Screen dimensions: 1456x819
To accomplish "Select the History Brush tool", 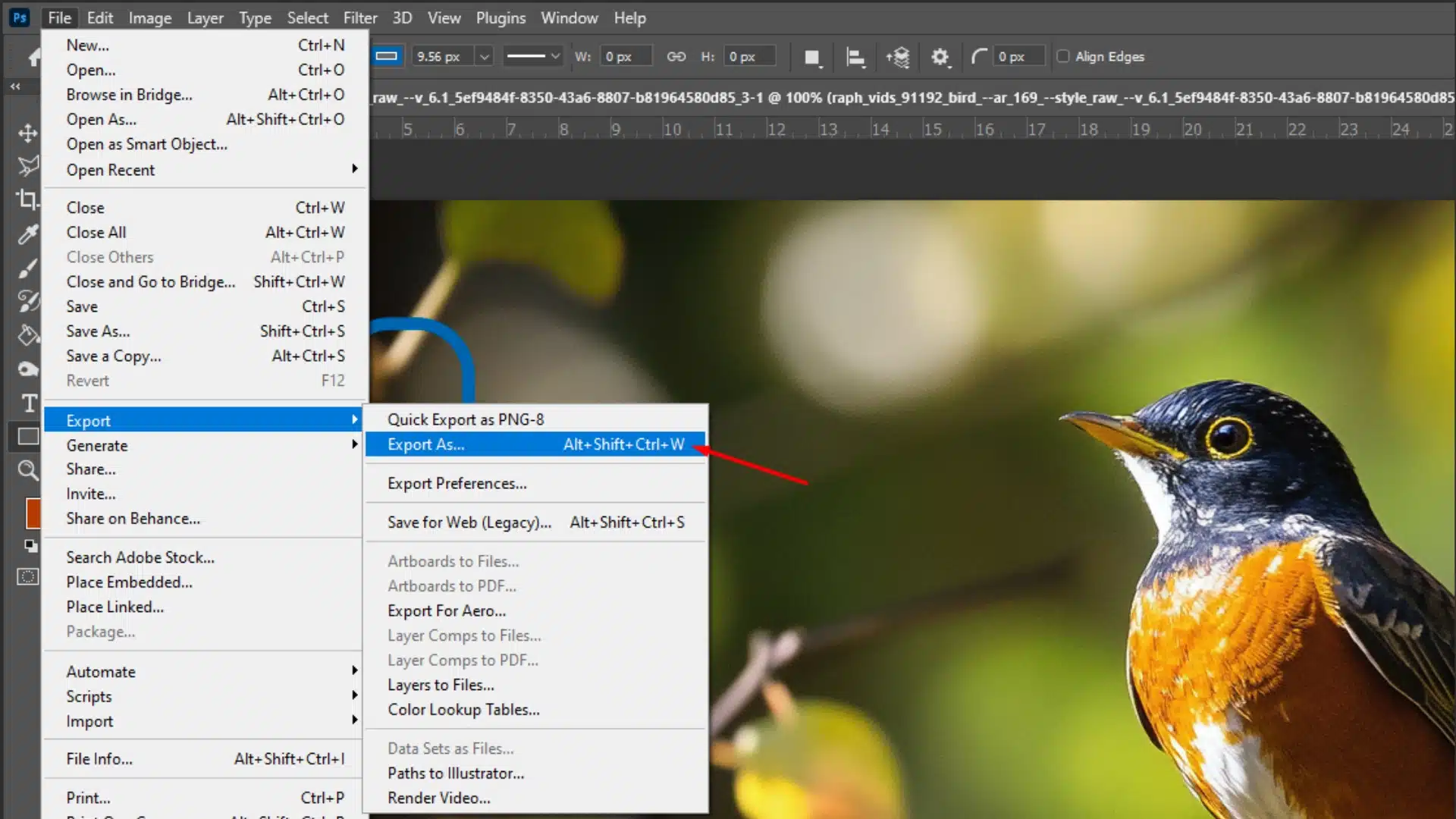I will tap(28, 301).
